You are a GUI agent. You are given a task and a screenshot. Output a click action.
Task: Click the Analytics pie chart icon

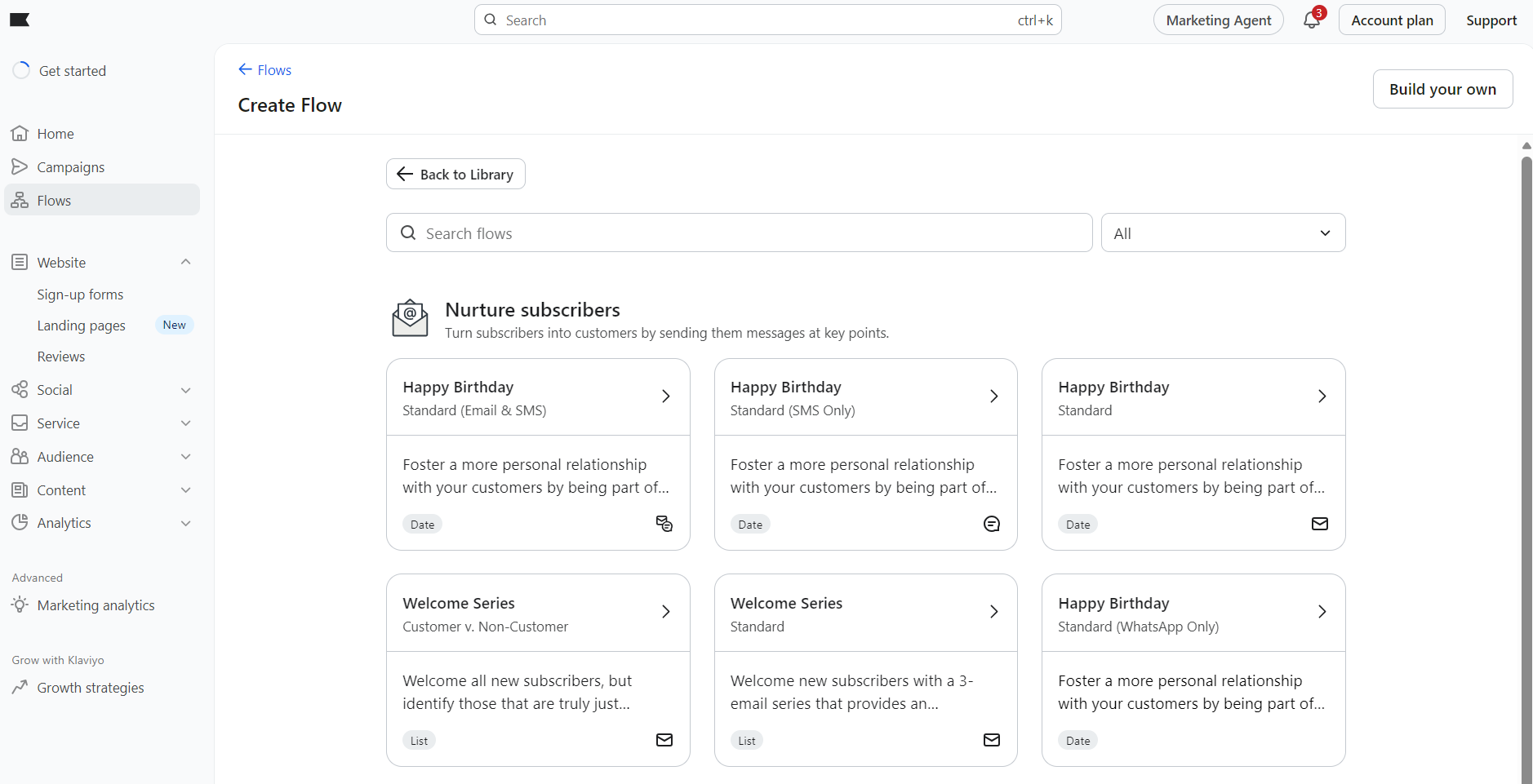20,522
